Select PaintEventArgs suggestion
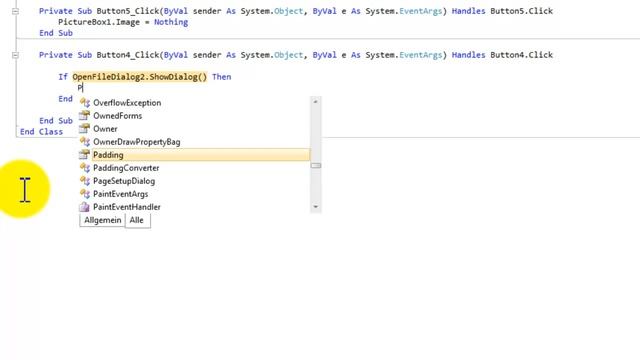This screenshot has width=640, height=360. point(120,194)
